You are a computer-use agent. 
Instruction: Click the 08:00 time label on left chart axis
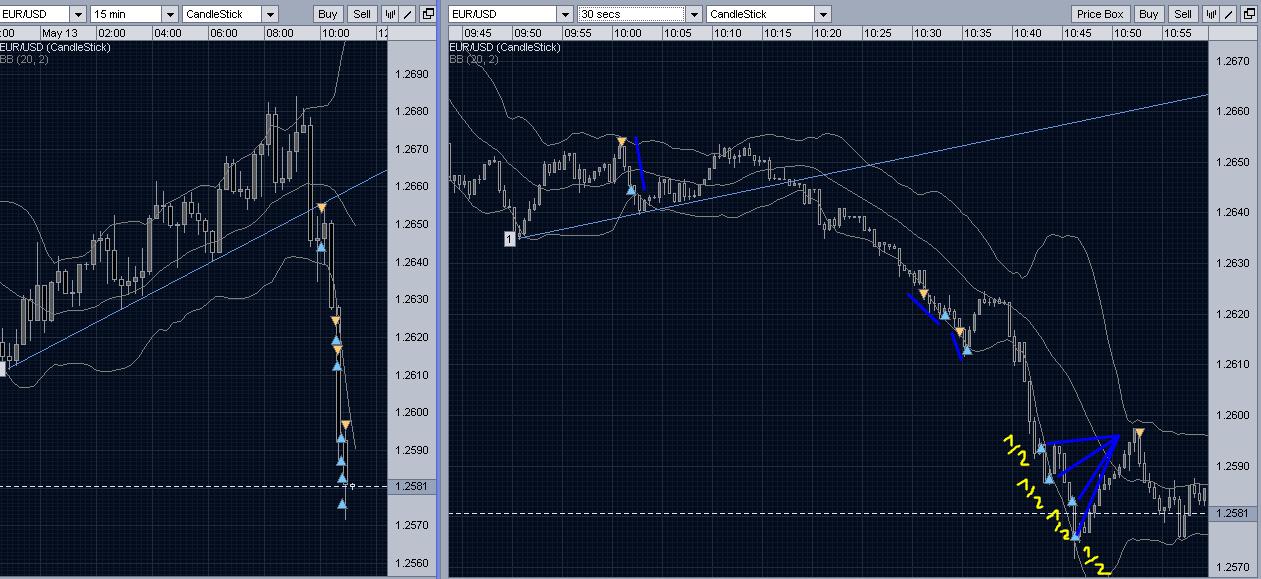[280, 33]
